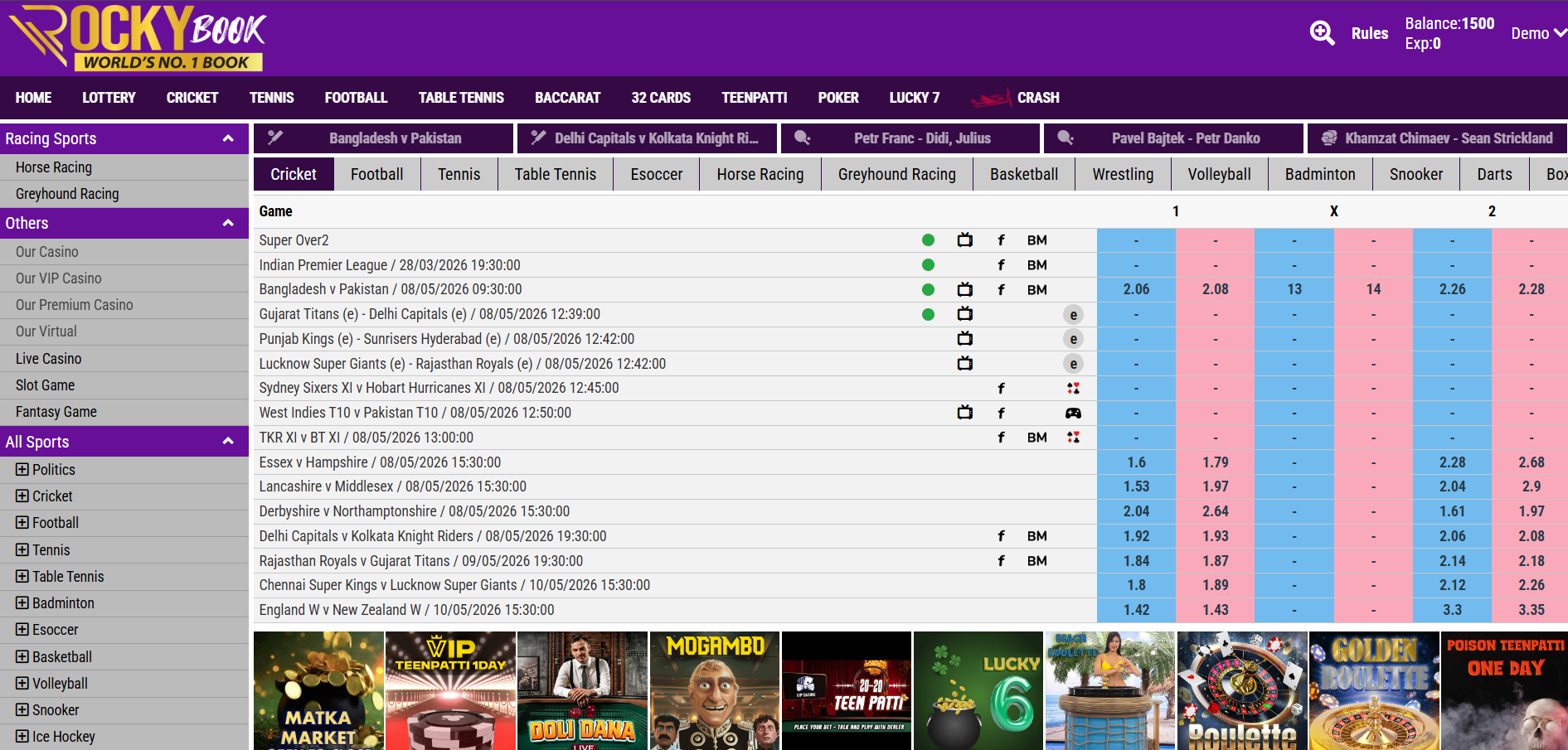
Task: Click the gamepad icon for West Indies T10 row
Action: [1073, 413]
